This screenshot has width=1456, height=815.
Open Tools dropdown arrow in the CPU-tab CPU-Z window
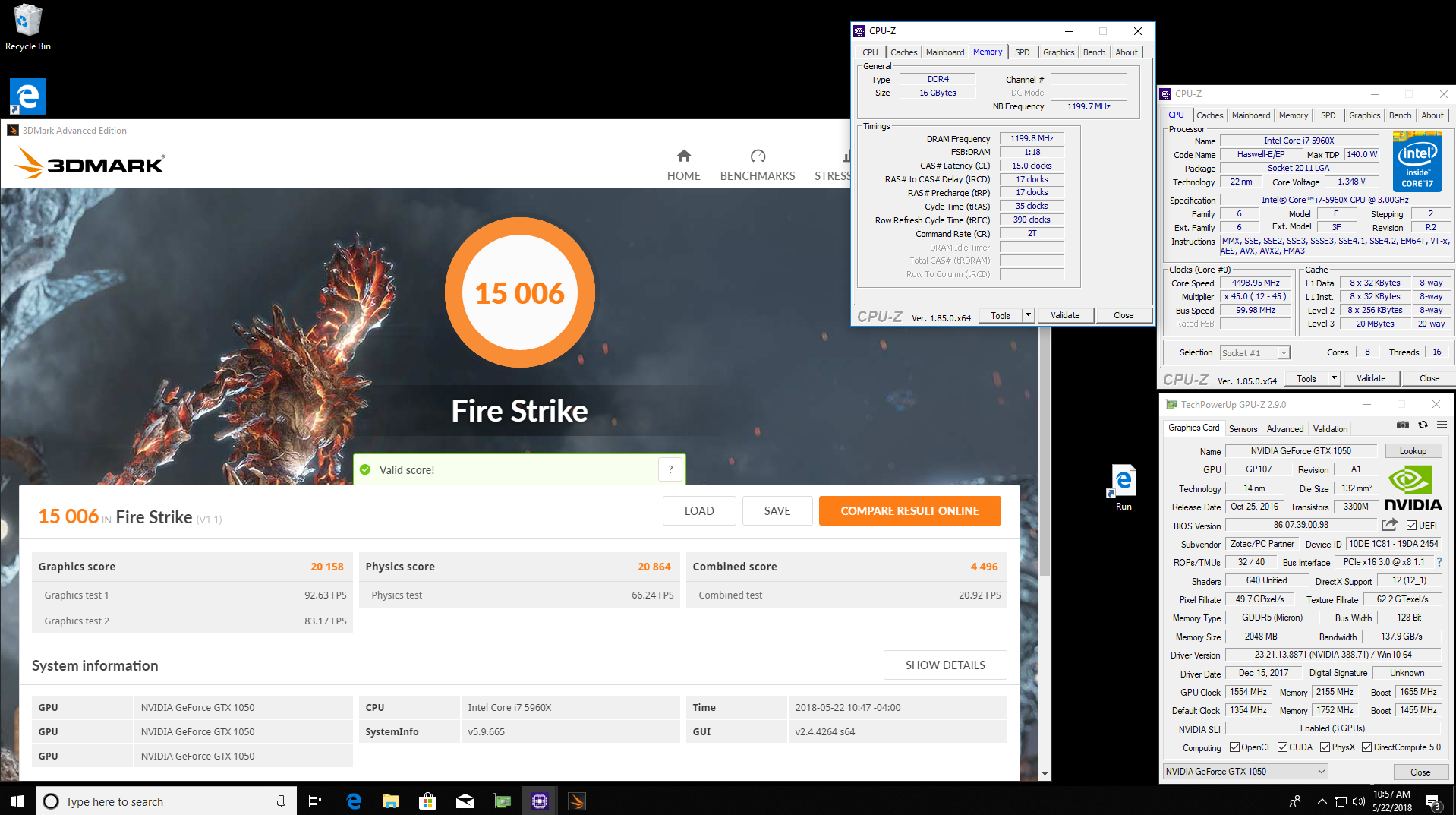[1334, 378]
